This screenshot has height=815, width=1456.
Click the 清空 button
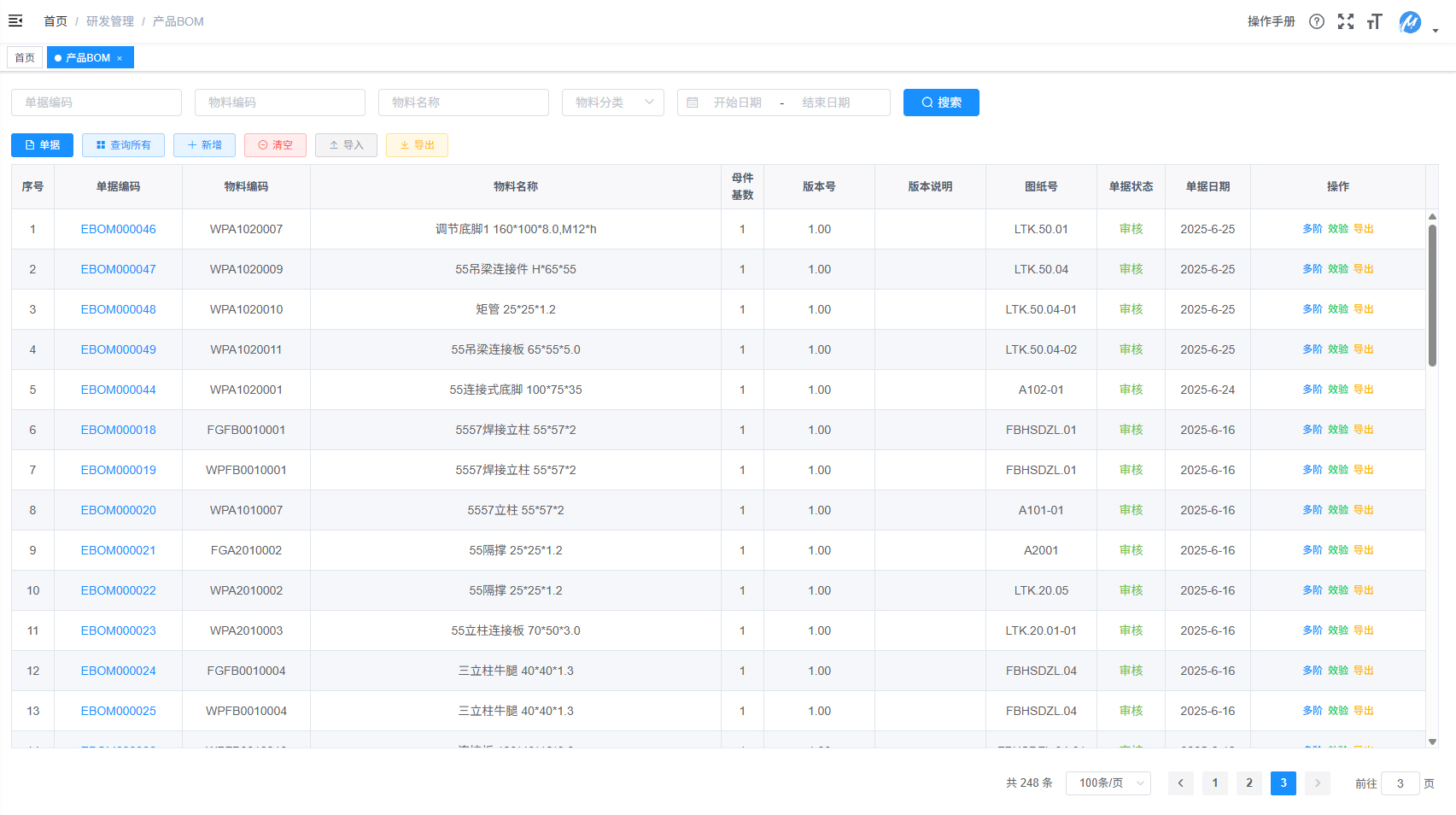coord(276,145)
